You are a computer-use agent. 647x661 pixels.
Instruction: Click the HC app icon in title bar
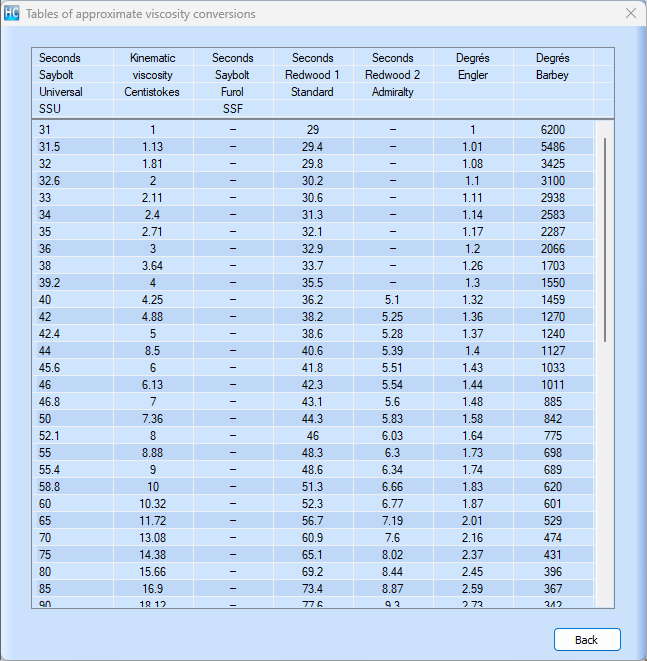tap(12, 14)
